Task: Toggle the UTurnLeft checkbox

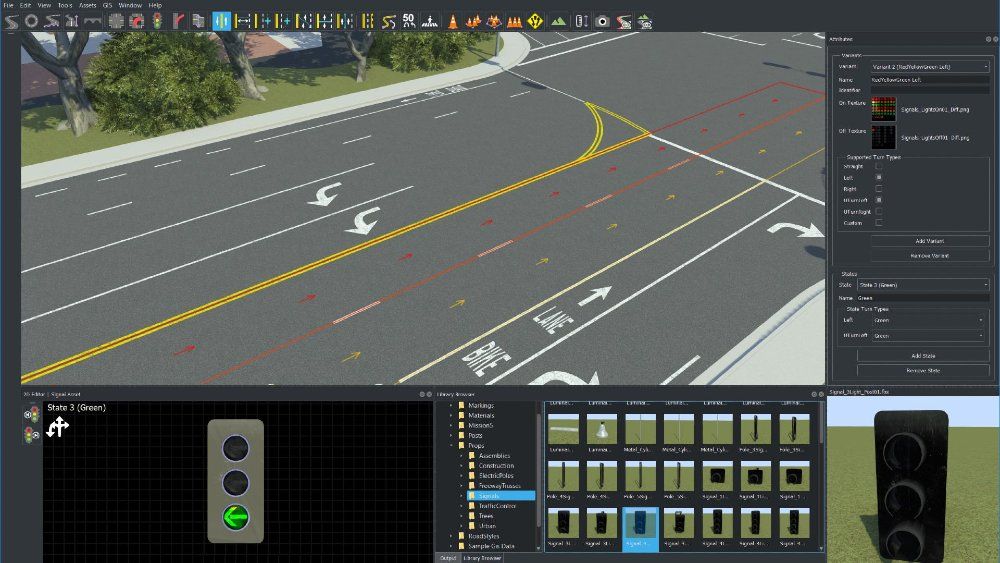Action: (x=879, y=200)
